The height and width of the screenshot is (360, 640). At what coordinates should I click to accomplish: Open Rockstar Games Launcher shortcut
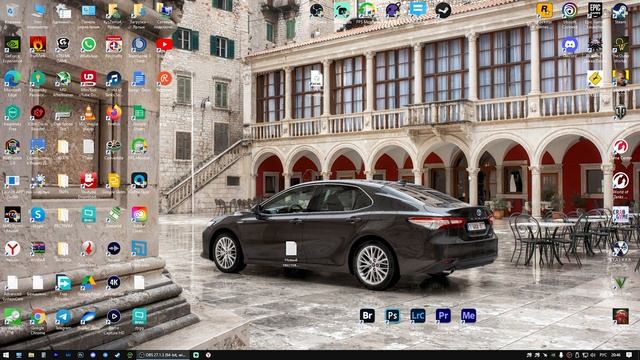[x=544, y=11]
